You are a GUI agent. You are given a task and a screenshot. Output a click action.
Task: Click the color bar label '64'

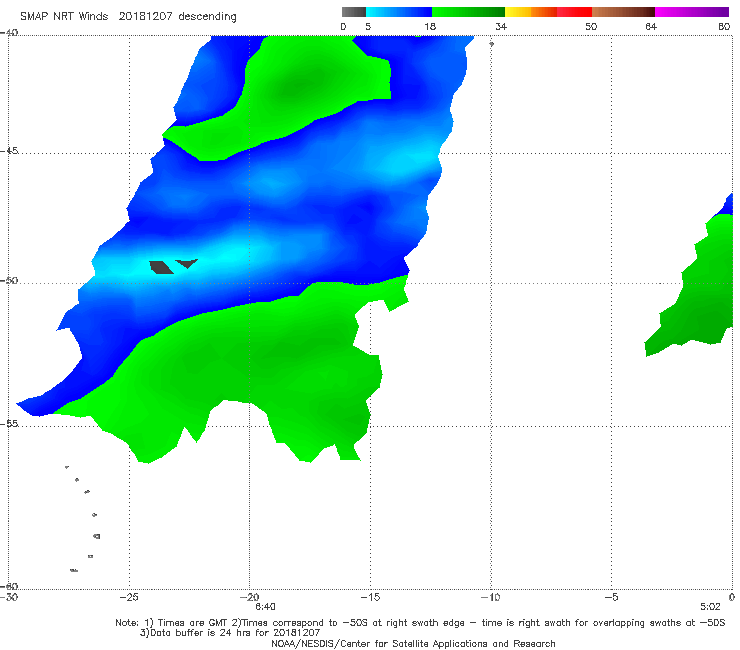651,26
